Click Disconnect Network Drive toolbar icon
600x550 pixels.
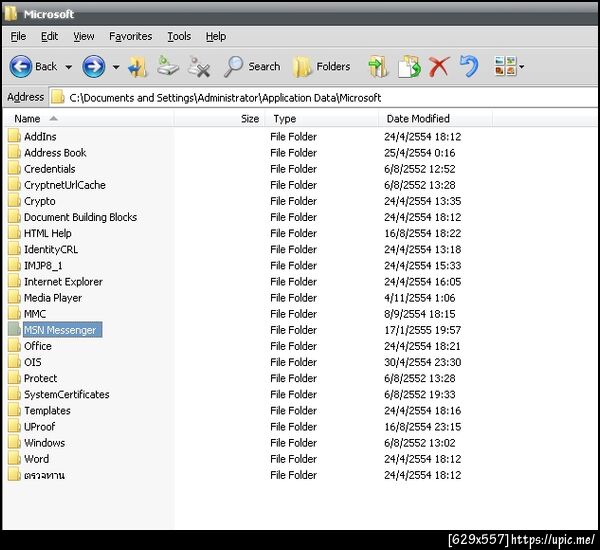[x=199, y=67]
